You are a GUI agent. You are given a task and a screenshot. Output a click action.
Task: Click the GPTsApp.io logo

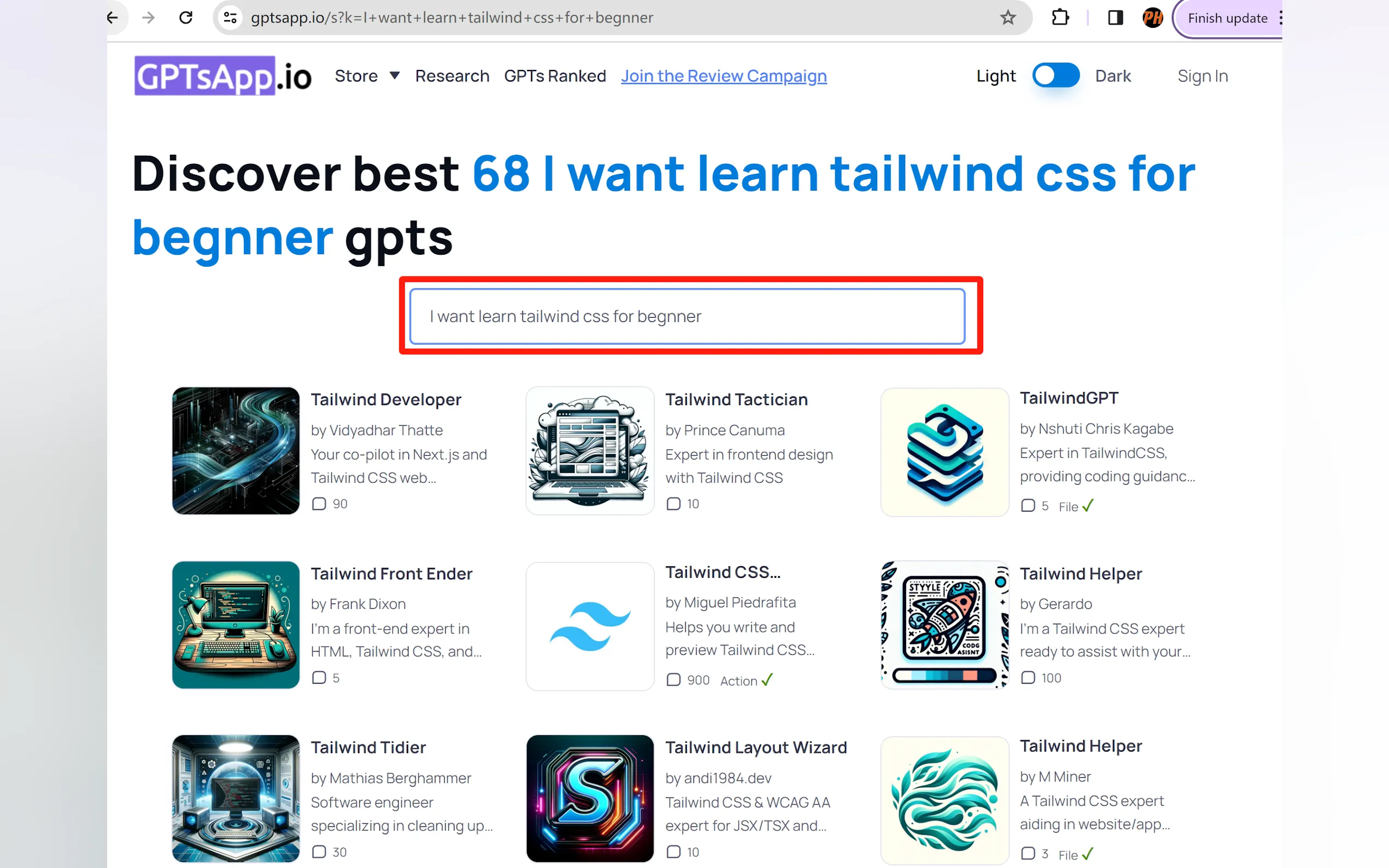click(x=223, y=76)
